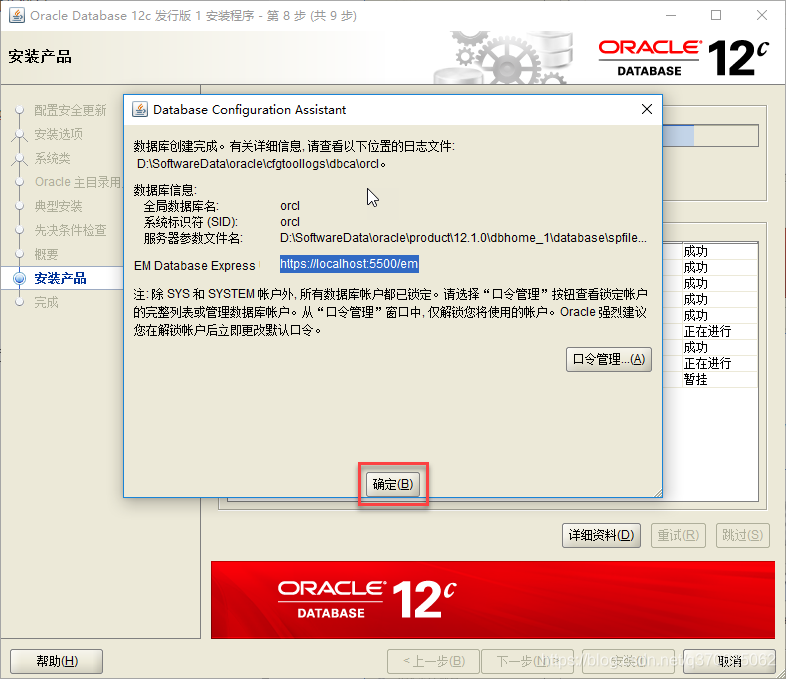Click 重试(R) retry button in installer

[678, 535]
